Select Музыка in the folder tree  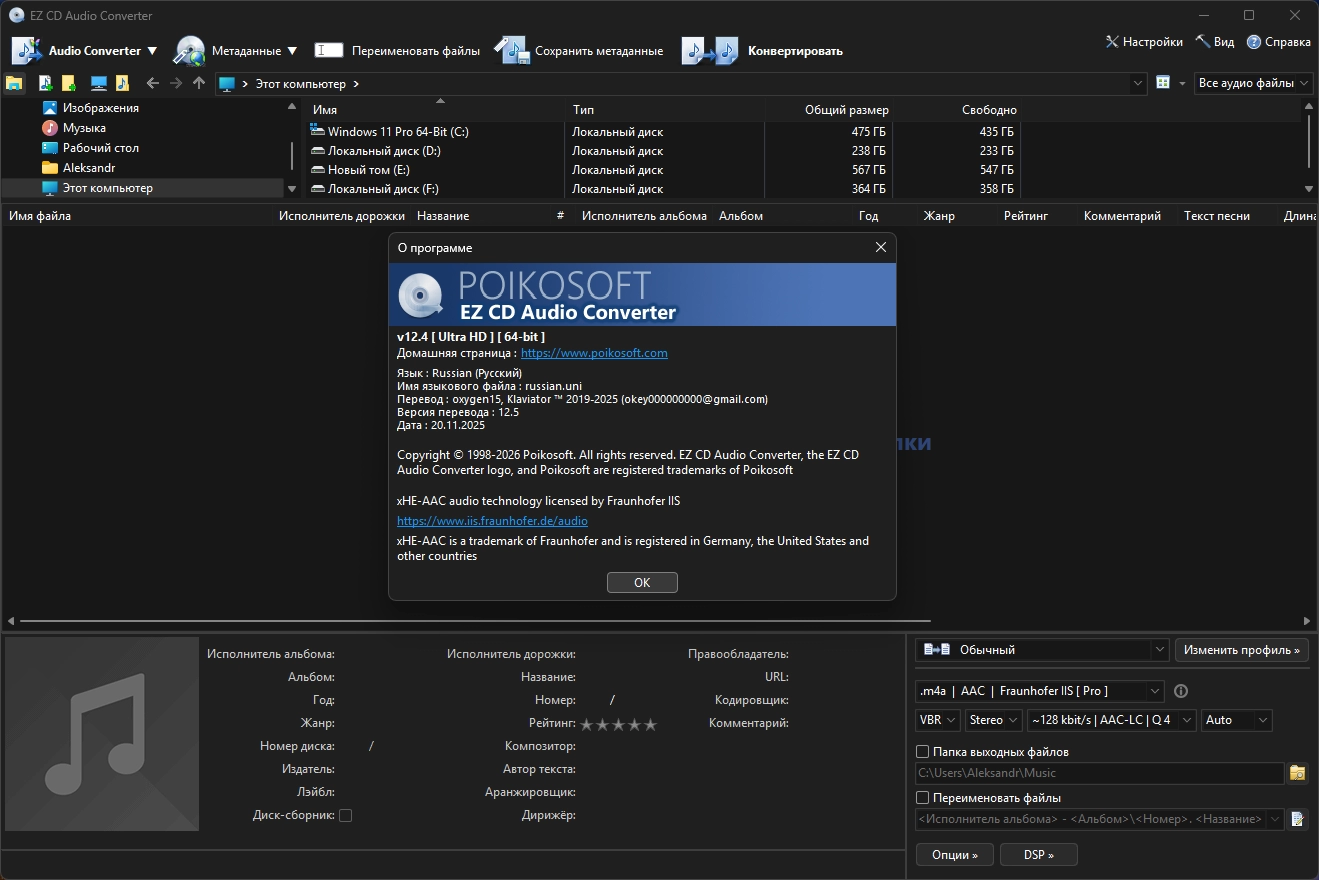pyautogui.click(x=84, y=128)
